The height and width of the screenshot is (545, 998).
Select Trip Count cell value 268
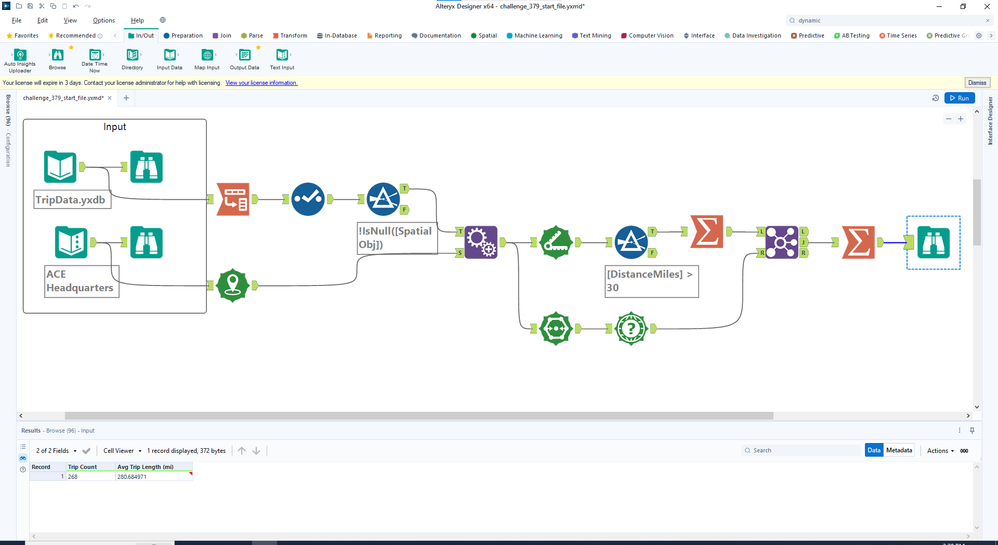(x=90, y=476)
